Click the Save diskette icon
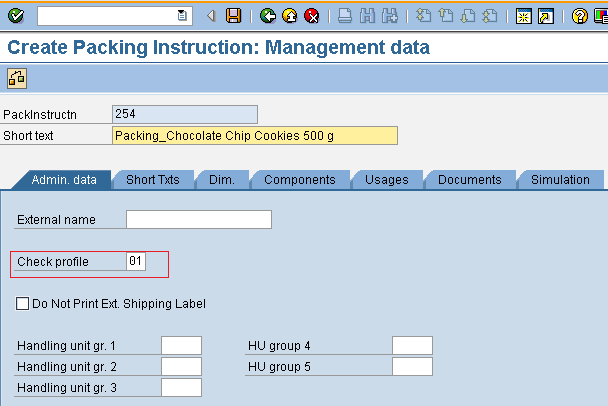 tap(233, 15)
